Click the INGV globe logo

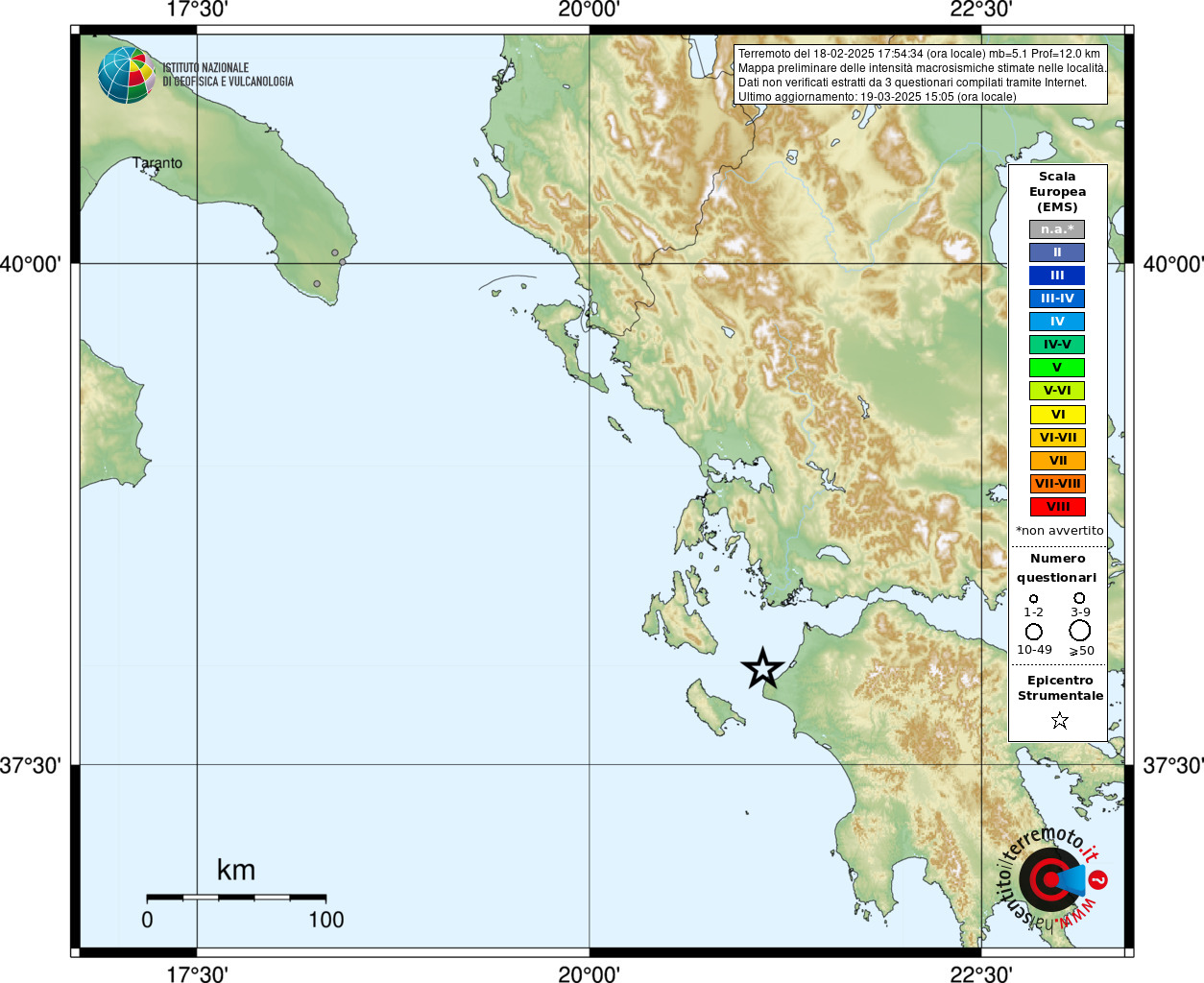coord(126,75)
